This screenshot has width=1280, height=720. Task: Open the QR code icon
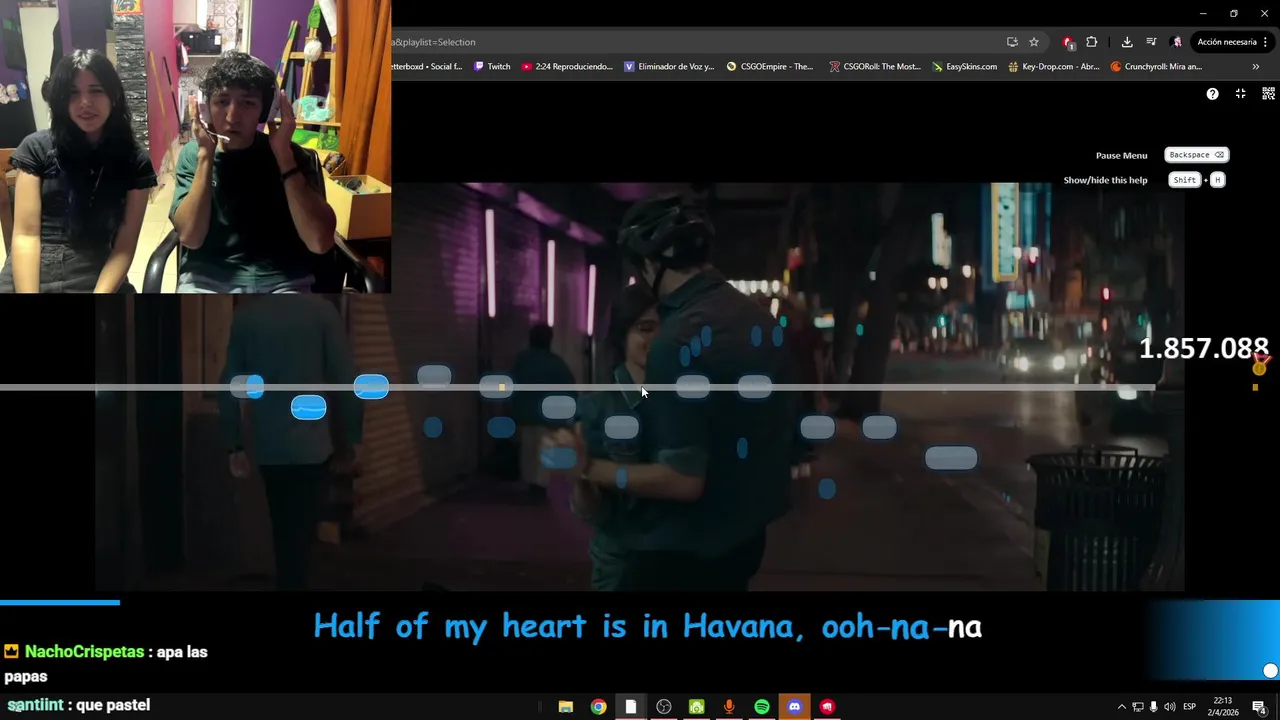tap(1268, 93)
